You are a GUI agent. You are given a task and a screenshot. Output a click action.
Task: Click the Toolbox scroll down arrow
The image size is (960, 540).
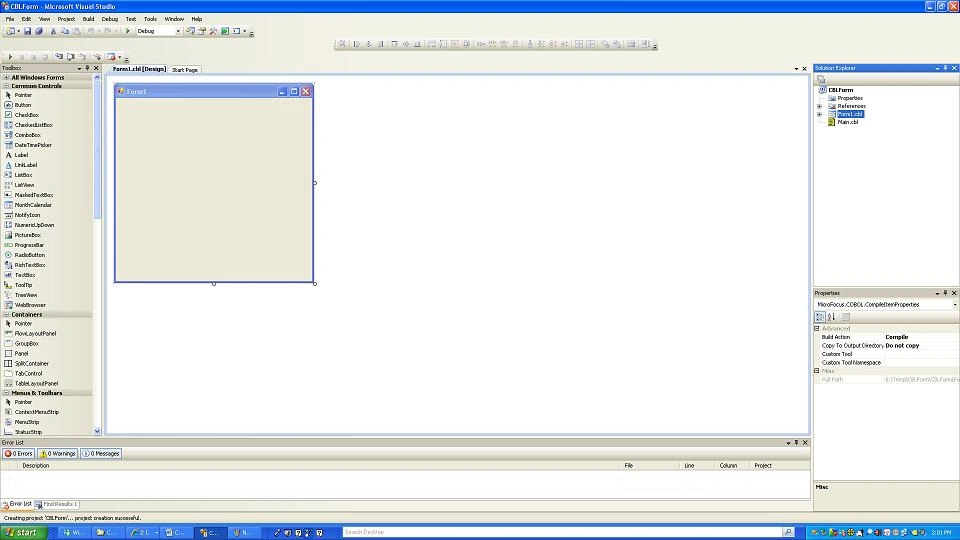pos(97,431)
